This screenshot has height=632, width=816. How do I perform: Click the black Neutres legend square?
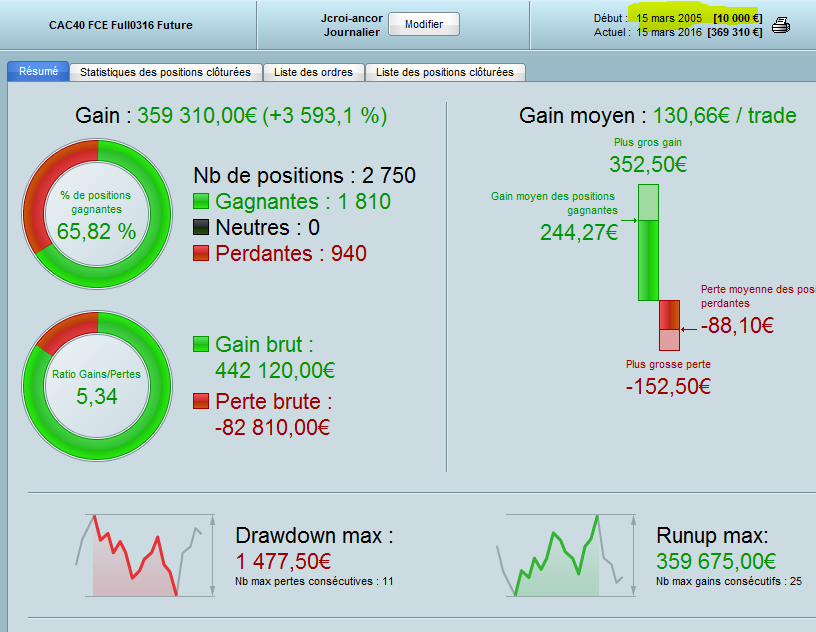coord(201,228)
